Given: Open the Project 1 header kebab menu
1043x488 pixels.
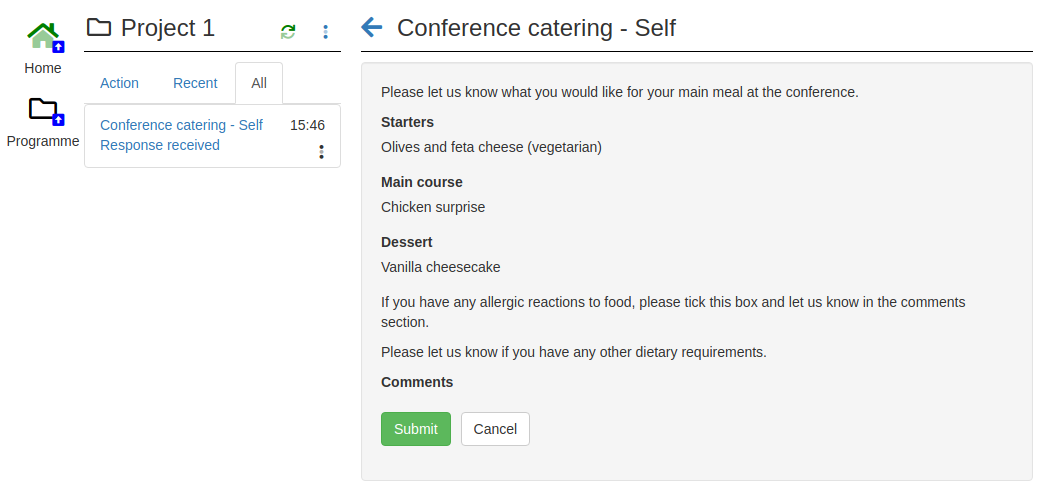Looking at the screenshot, I should pyautogui.click(x=325, y=31).
